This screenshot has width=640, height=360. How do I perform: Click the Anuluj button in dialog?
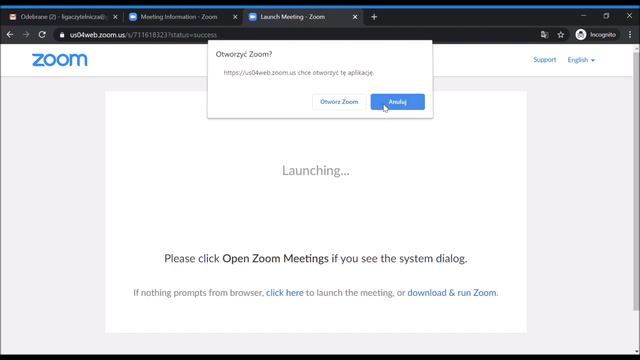point(398,102)
